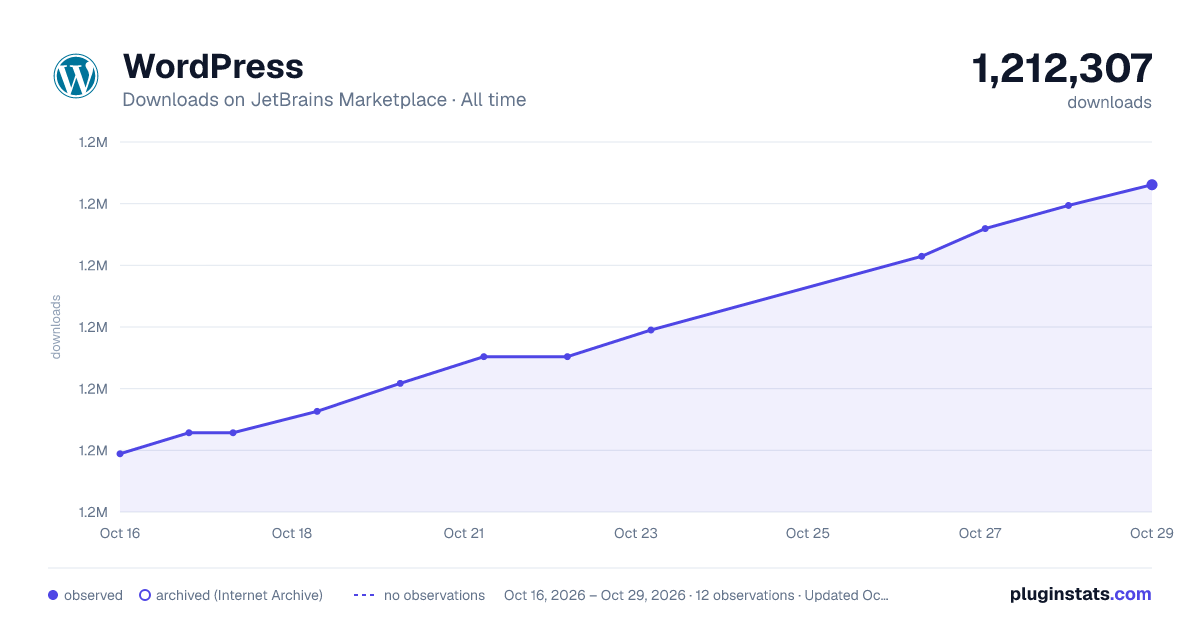Click the "observed" legend text

coord(93,595)
